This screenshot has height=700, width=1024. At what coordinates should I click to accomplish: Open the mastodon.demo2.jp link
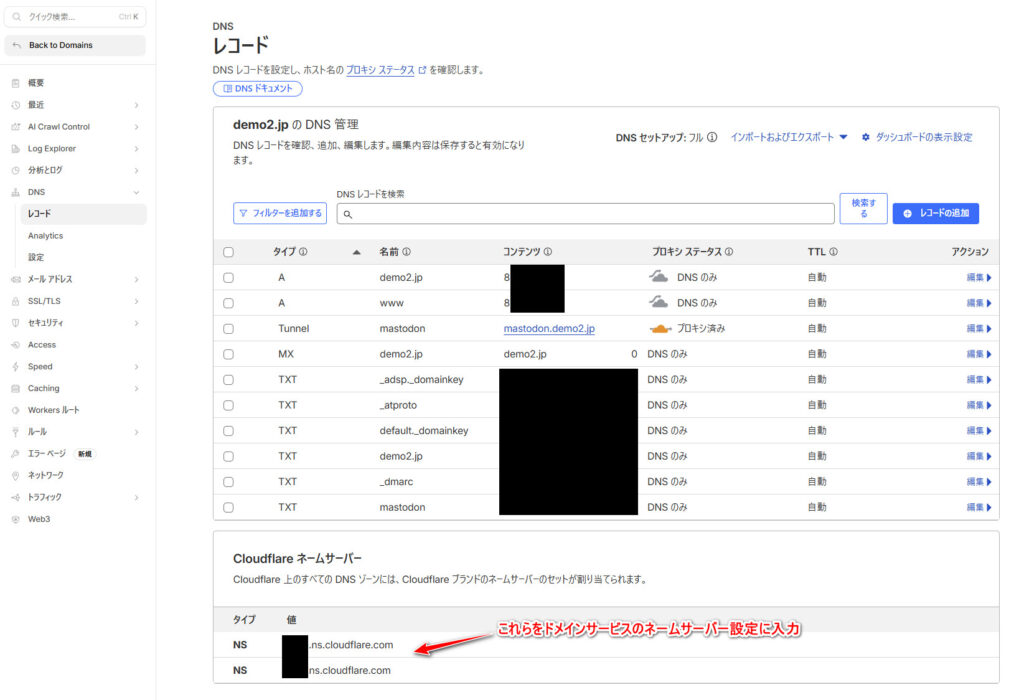coord(549,328)
